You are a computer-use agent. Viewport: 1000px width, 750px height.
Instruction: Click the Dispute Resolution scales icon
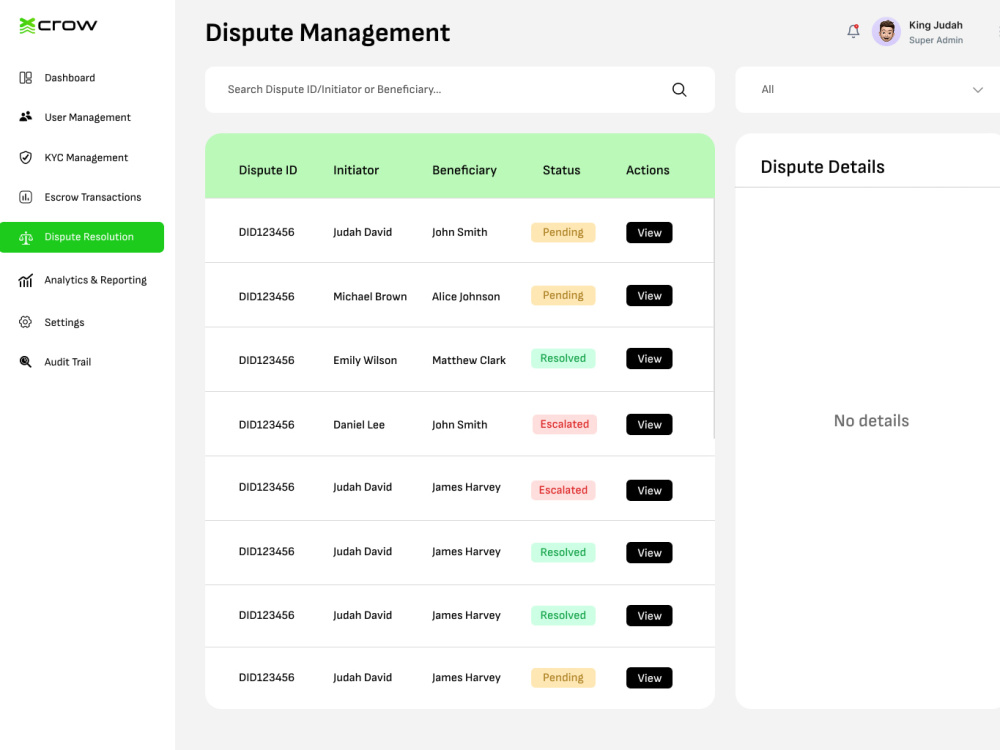(x=26, y=238)
